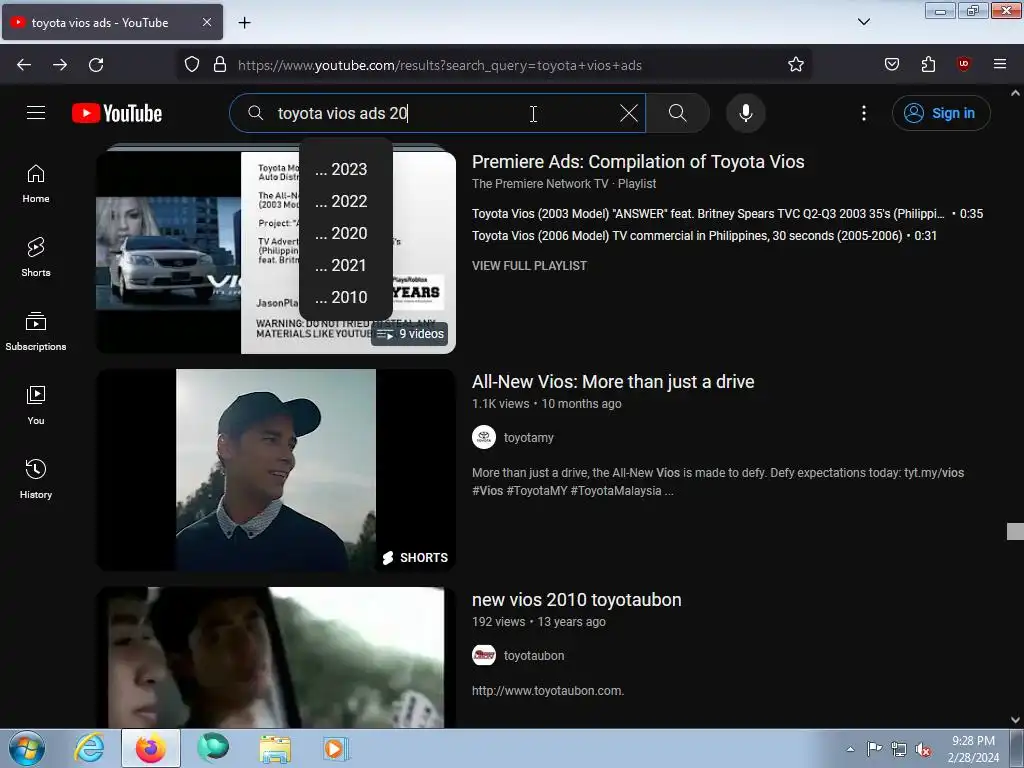Viewport: 1024px width, 768px height.
Task: Open Subscriptions from sidebar
Action: pyautogui.click(x=36, y=331)
